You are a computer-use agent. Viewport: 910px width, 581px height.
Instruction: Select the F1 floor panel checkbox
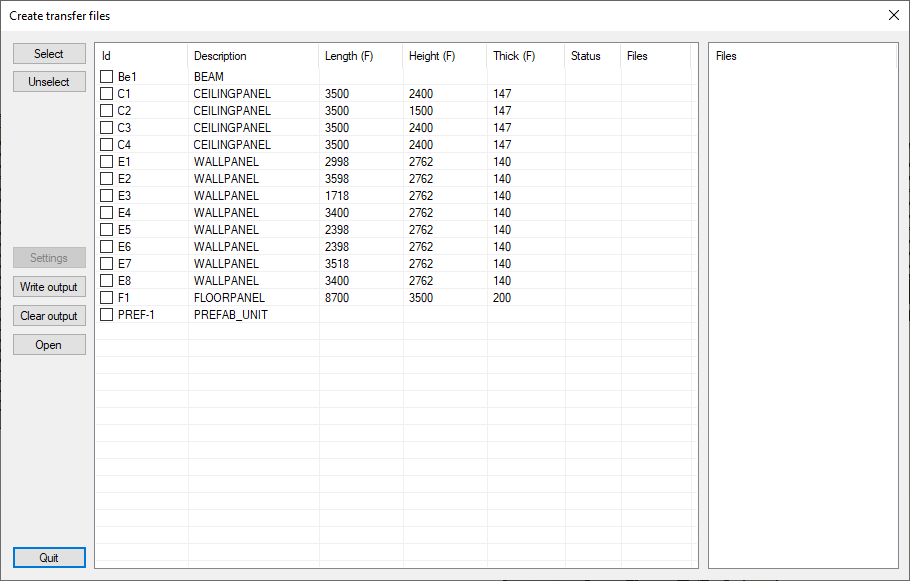107,298
